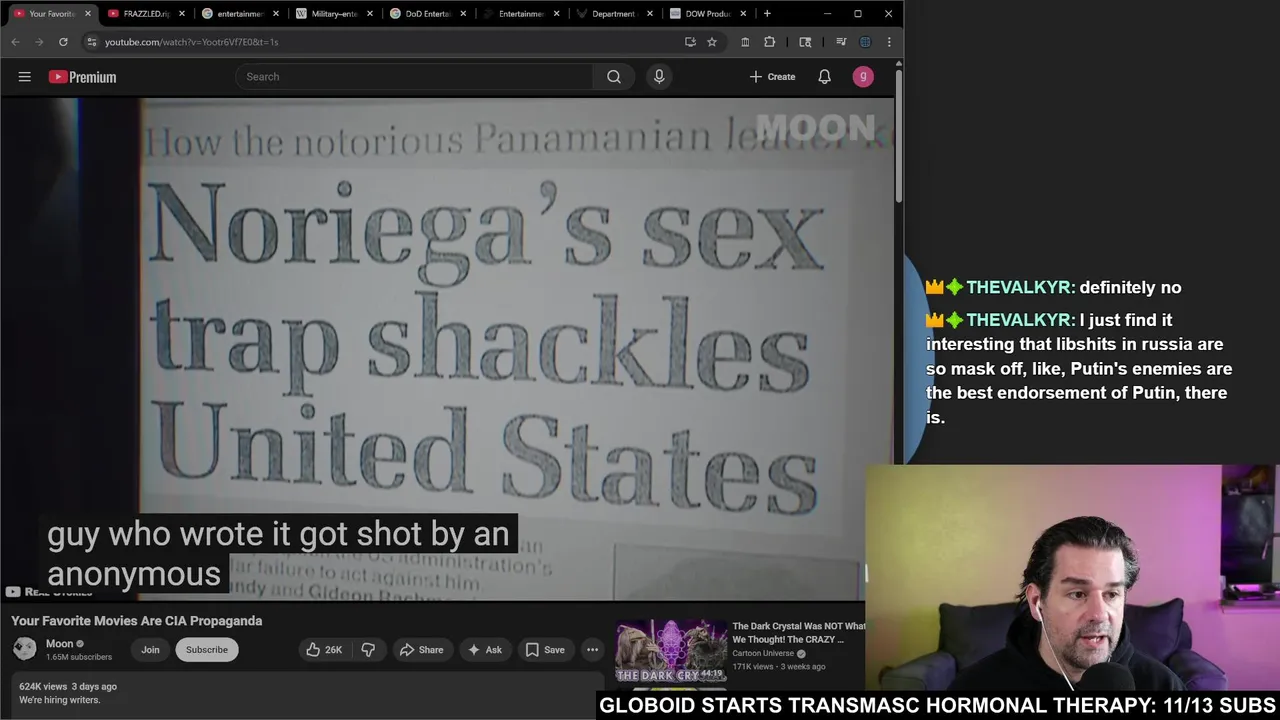Subscribe to the Moon channel
The height and width of the screenshot is (720, 1280).
[207, 650]
